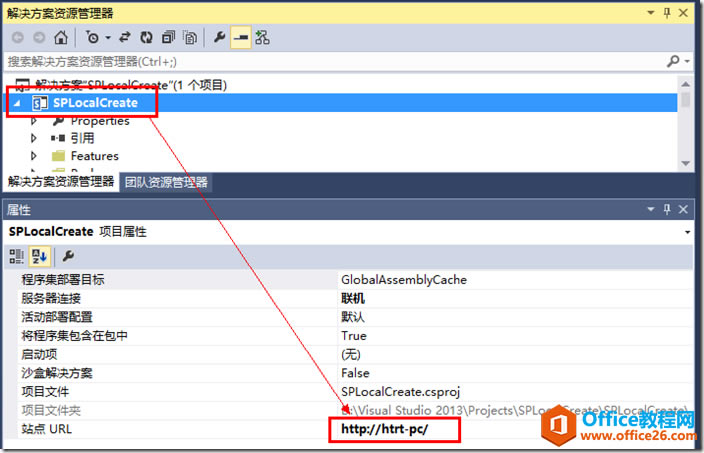Click the Solution Explorer search field

coord(334,62)
